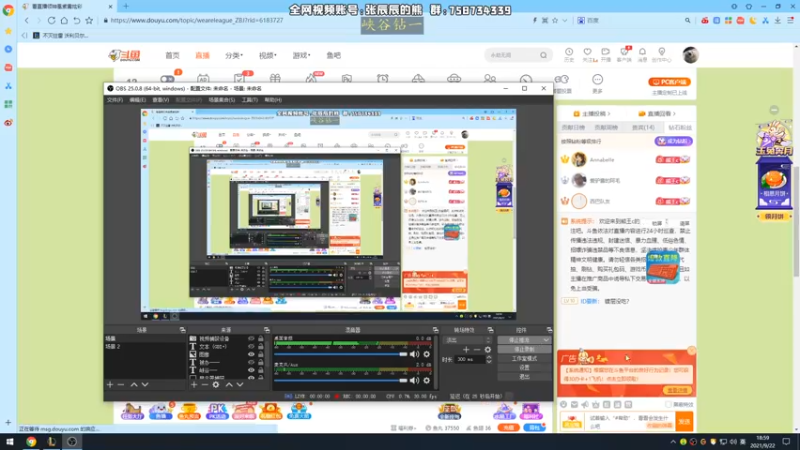The height and width of the screenshot is (450, 800).
Task: Click the add scene plus icon in OBS
Action: [x=110, y=385]
